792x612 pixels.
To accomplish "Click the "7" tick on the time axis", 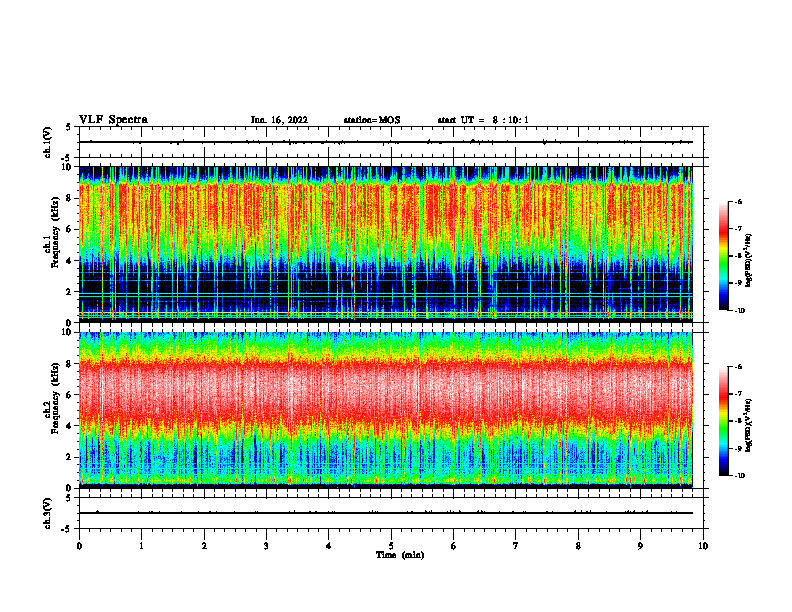I will click(x=516, y=546).
